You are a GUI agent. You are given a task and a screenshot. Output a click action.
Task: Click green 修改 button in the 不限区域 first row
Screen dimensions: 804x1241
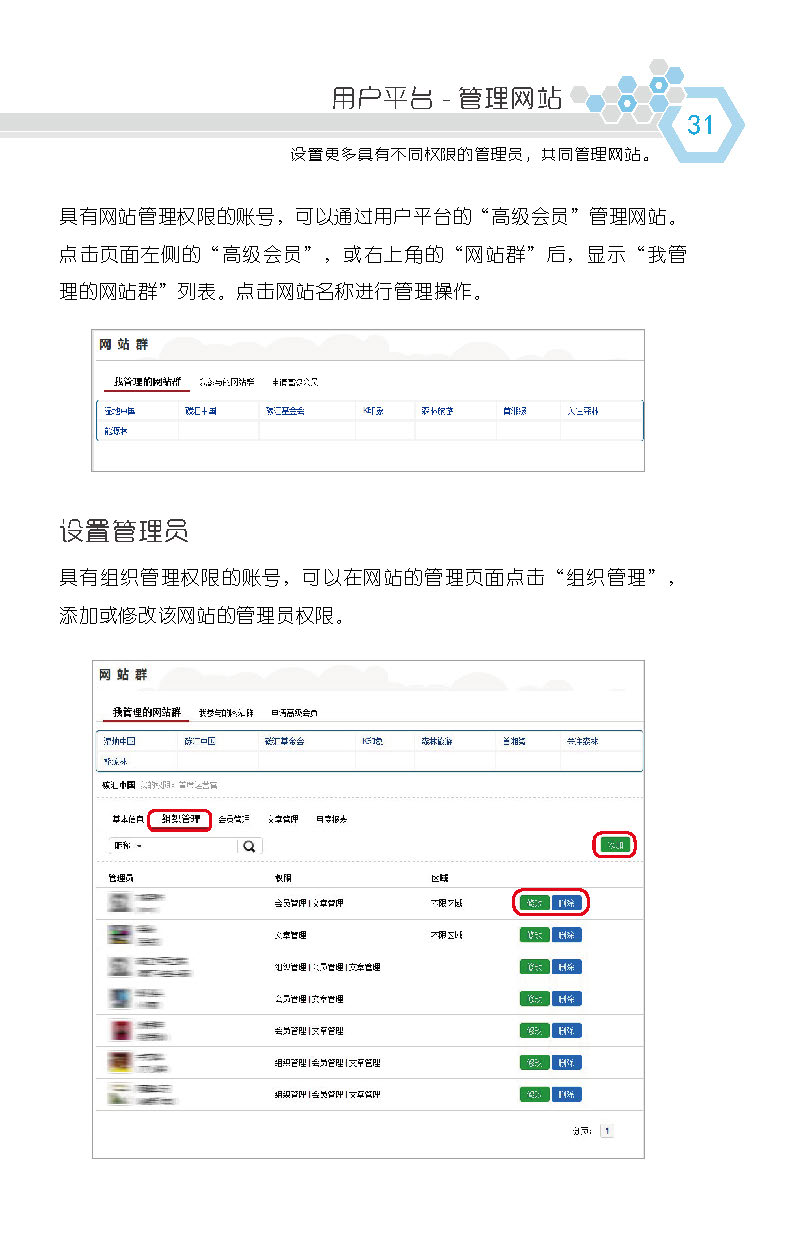tap(535, 903)
